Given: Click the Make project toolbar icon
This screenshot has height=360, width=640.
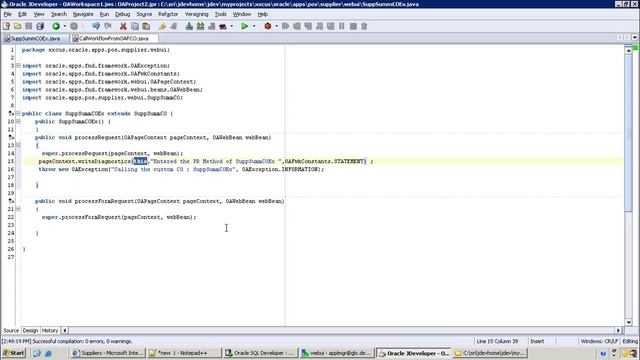Looking at the screenshot, I should point(189,26).
